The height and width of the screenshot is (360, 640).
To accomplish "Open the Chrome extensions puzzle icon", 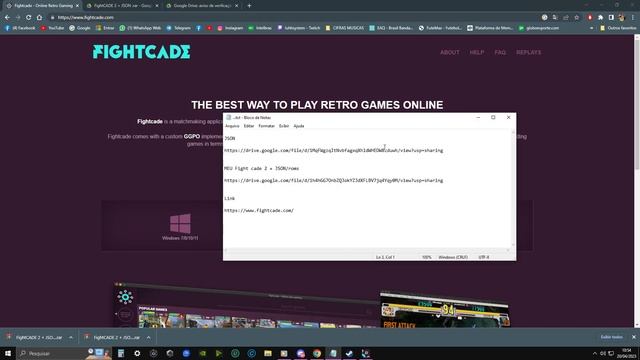I will pos(600,18).
